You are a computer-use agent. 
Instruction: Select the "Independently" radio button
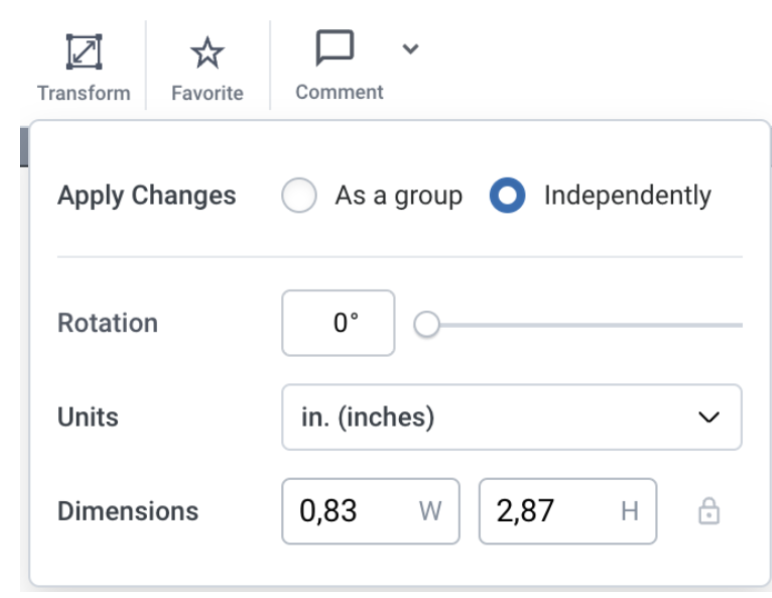508,196
